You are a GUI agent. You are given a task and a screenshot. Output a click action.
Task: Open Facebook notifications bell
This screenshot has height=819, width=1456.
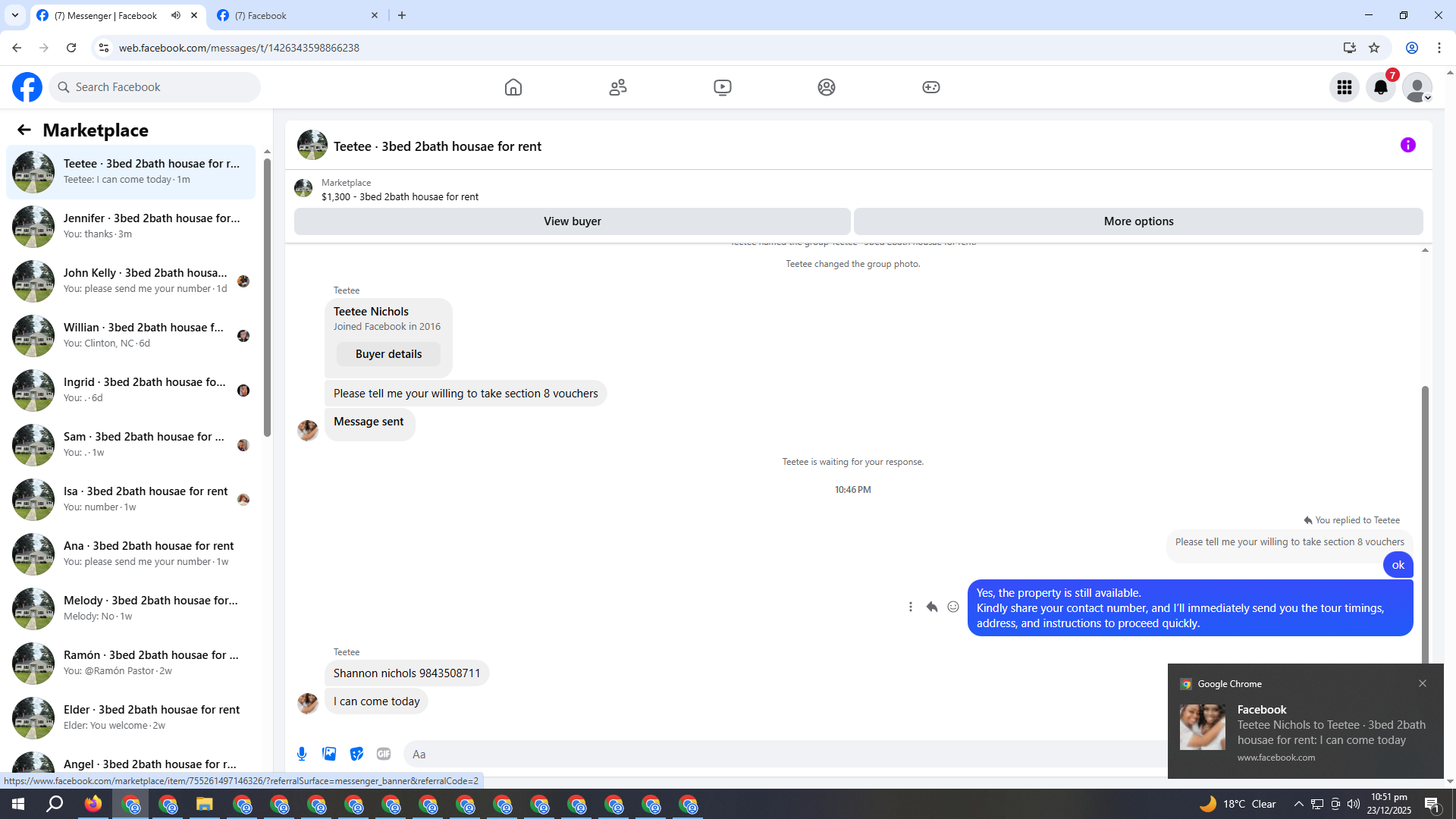[1380, 87]
